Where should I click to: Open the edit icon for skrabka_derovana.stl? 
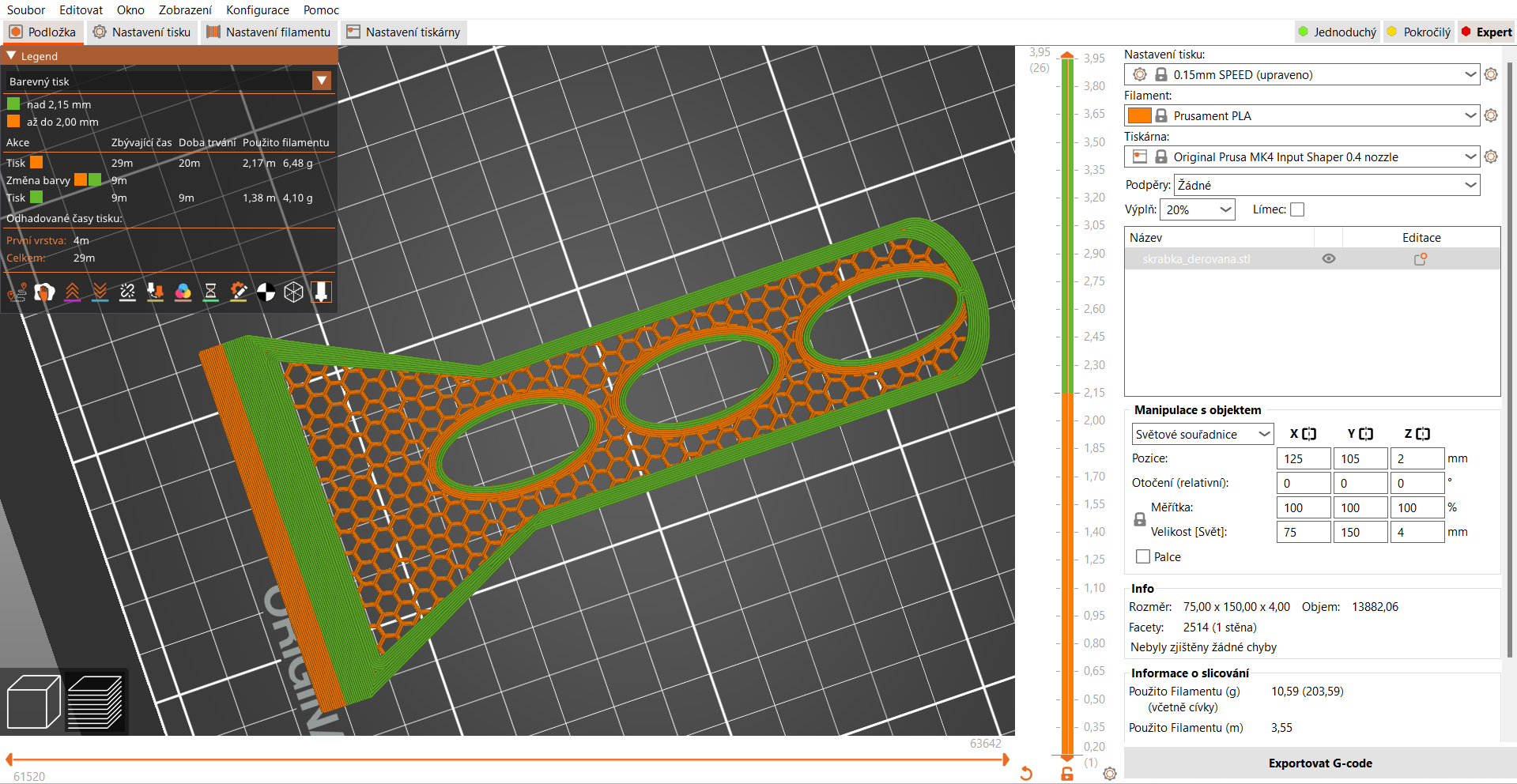tap(1421, 258)
